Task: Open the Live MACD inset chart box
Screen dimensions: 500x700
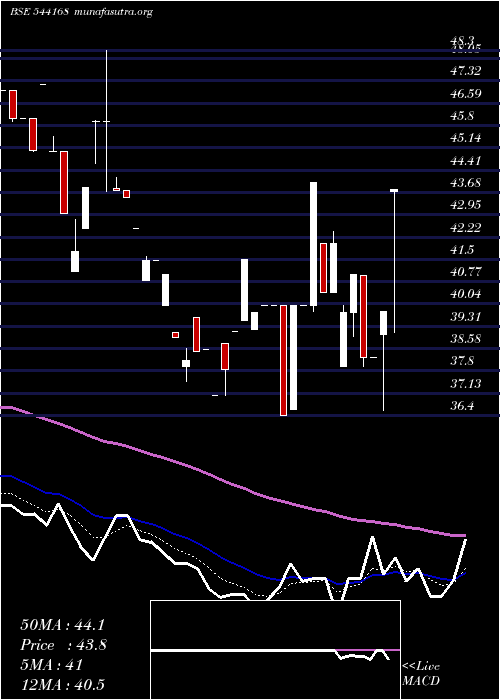Action: point(275,650)
